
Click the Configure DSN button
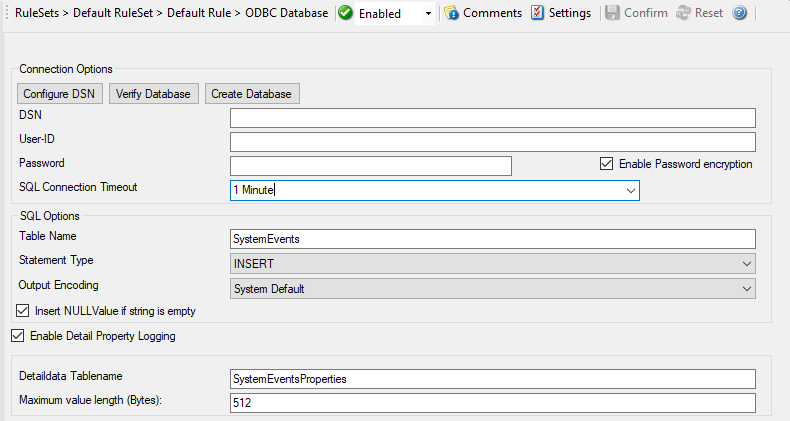click(60, 94)
